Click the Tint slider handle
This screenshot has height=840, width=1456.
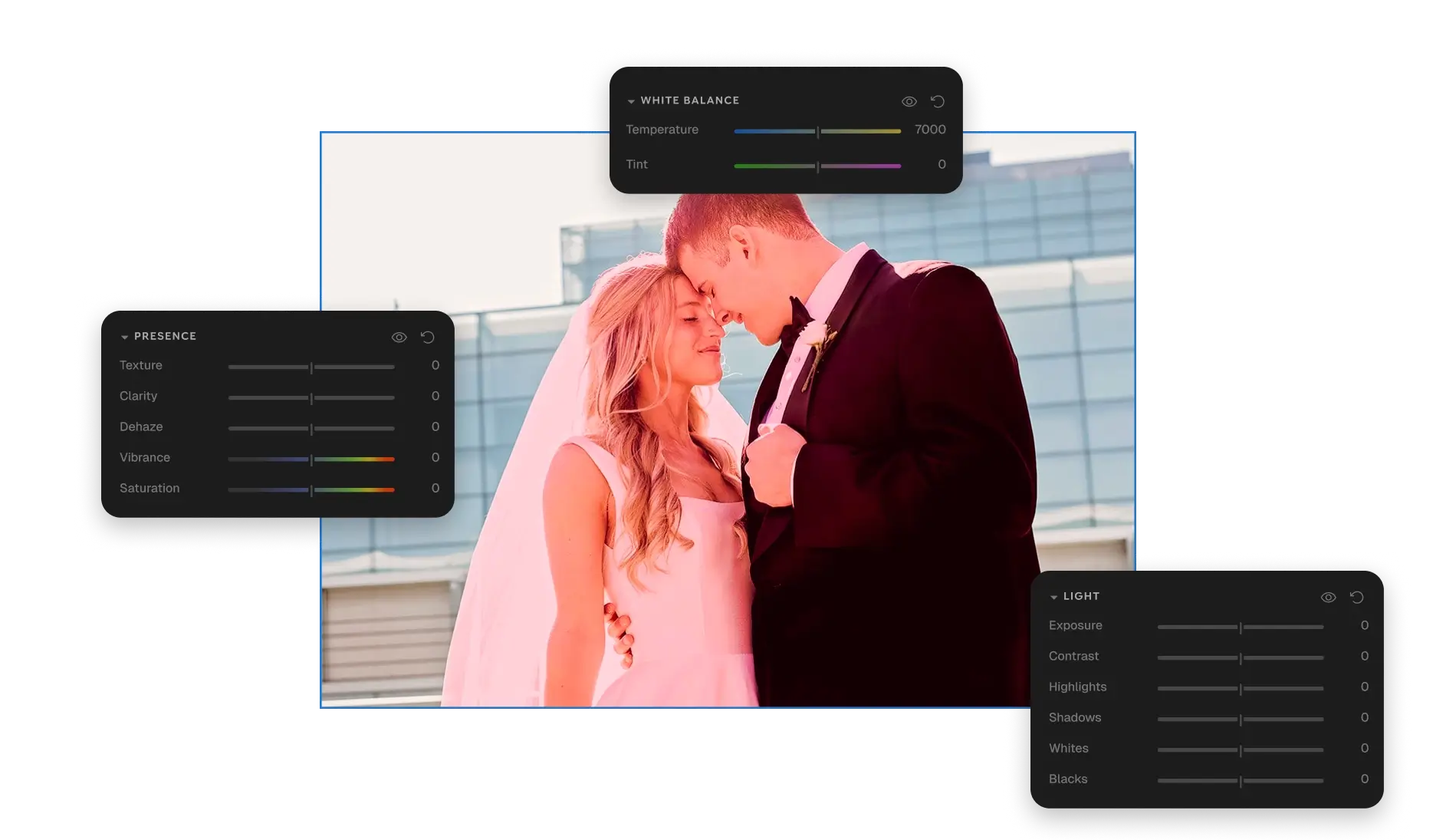click(x=818, y=166)
